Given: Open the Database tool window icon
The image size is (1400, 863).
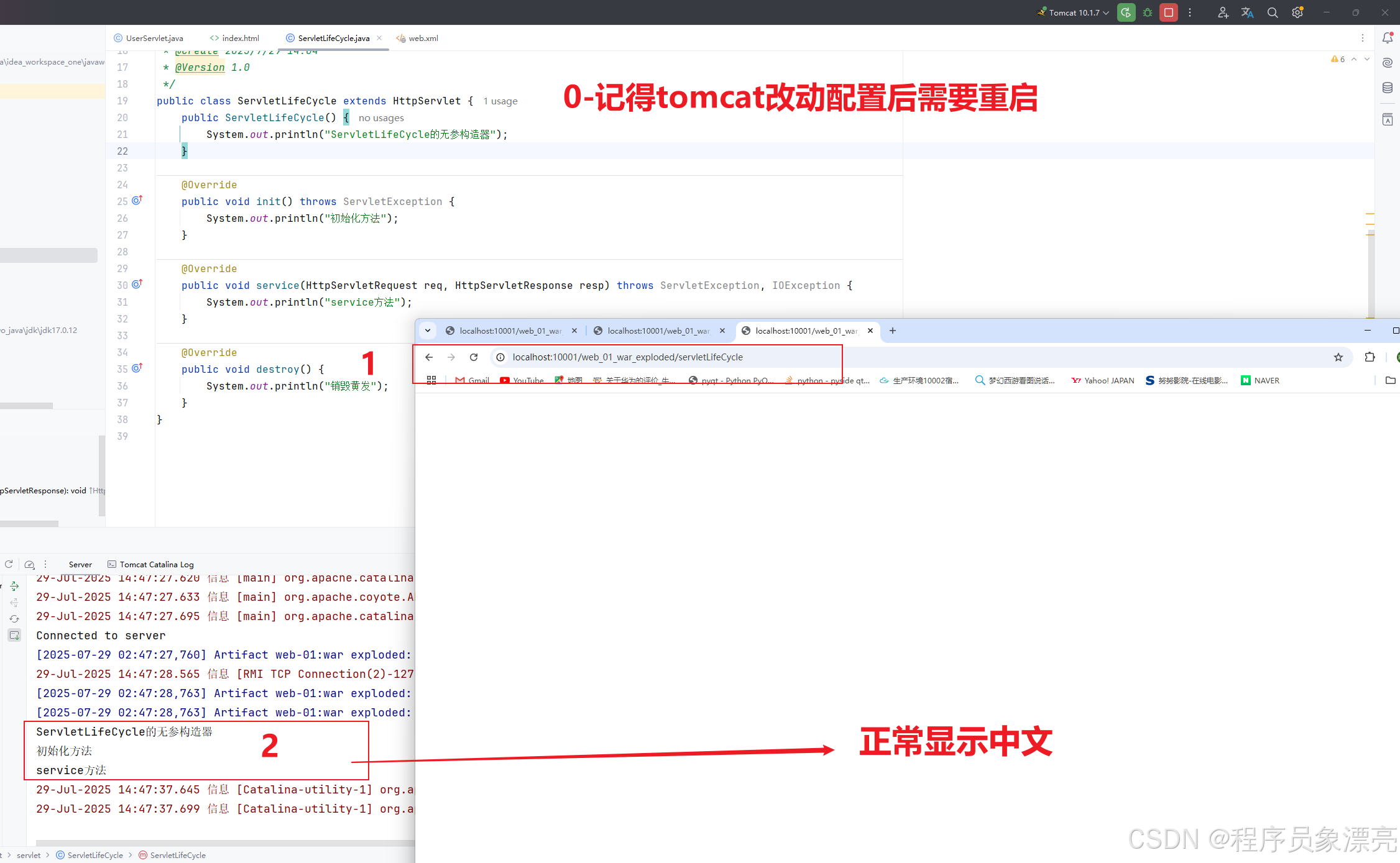Looking at the screenshot, I should (x=1388, y=88).
